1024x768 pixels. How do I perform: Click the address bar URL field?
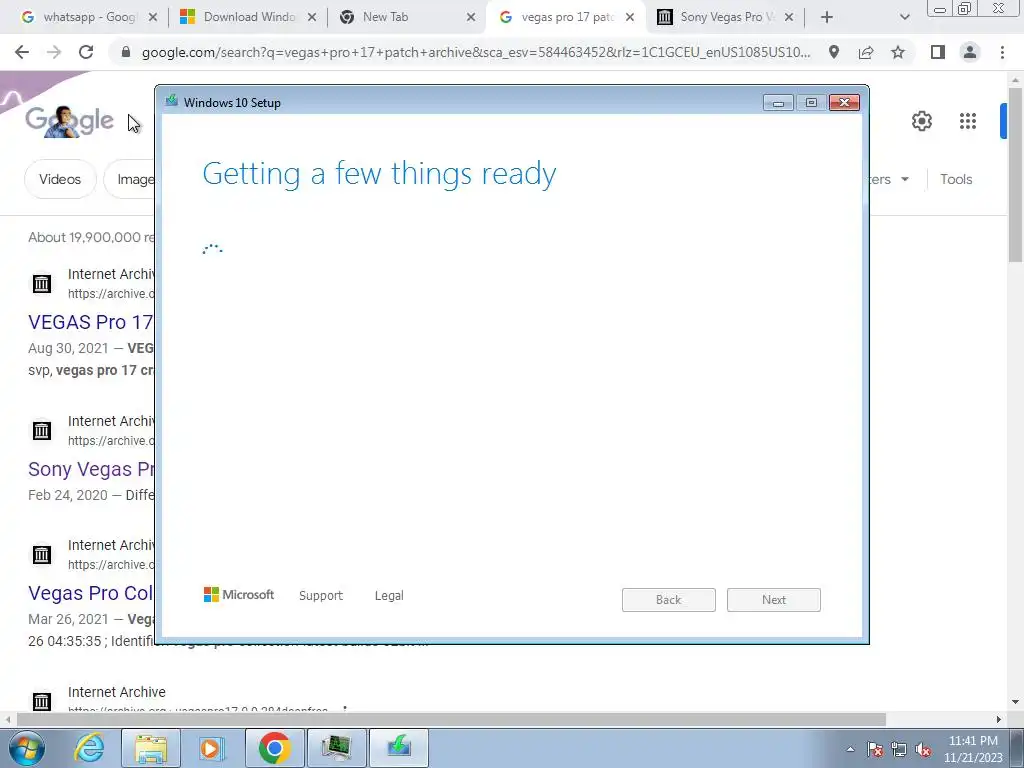(475, 52)
